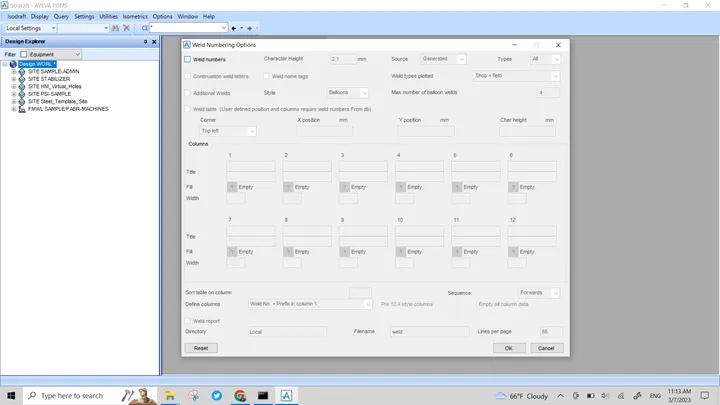Screen dimensions: 720x405
Task: Expand the SITE STABILIZER tree node
Action: coord(14,79)
